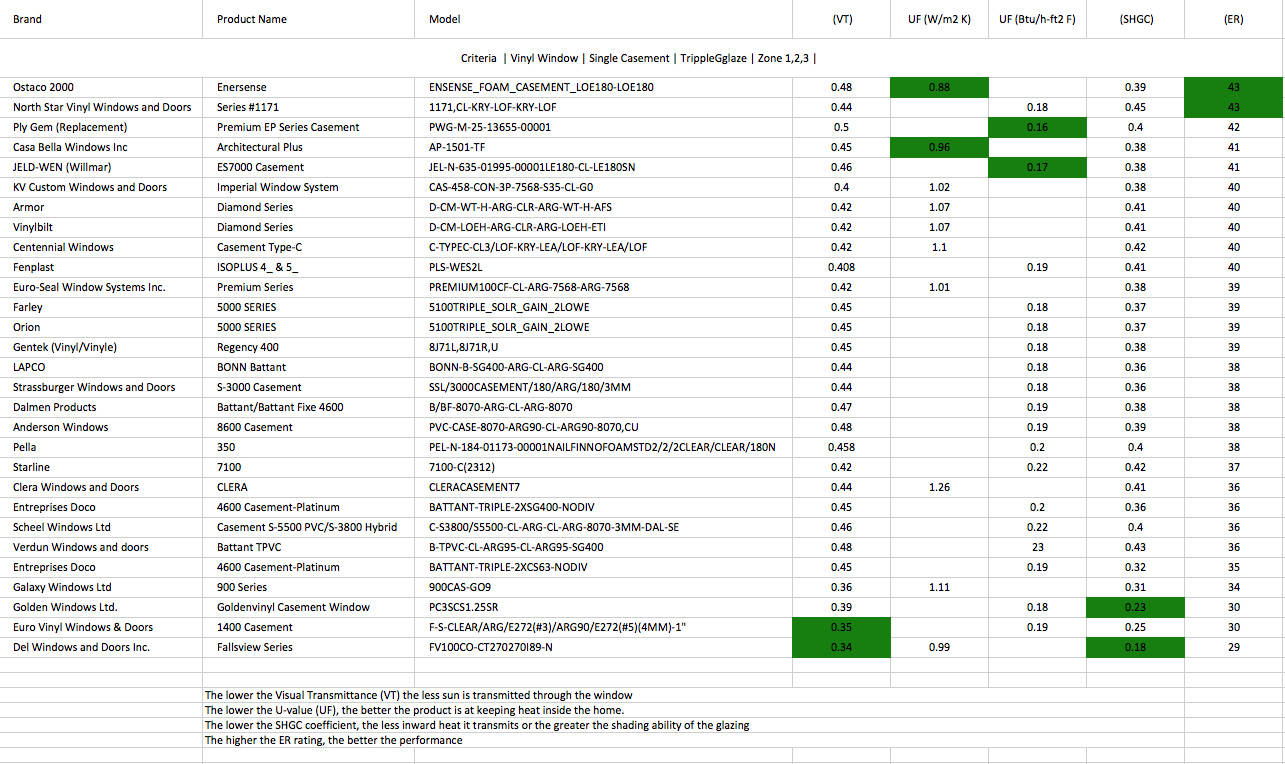The height and width of the screenshot is (764, 1285).
Task: Click the (SHGC) column header
Action: click(x=1135, y=19)
